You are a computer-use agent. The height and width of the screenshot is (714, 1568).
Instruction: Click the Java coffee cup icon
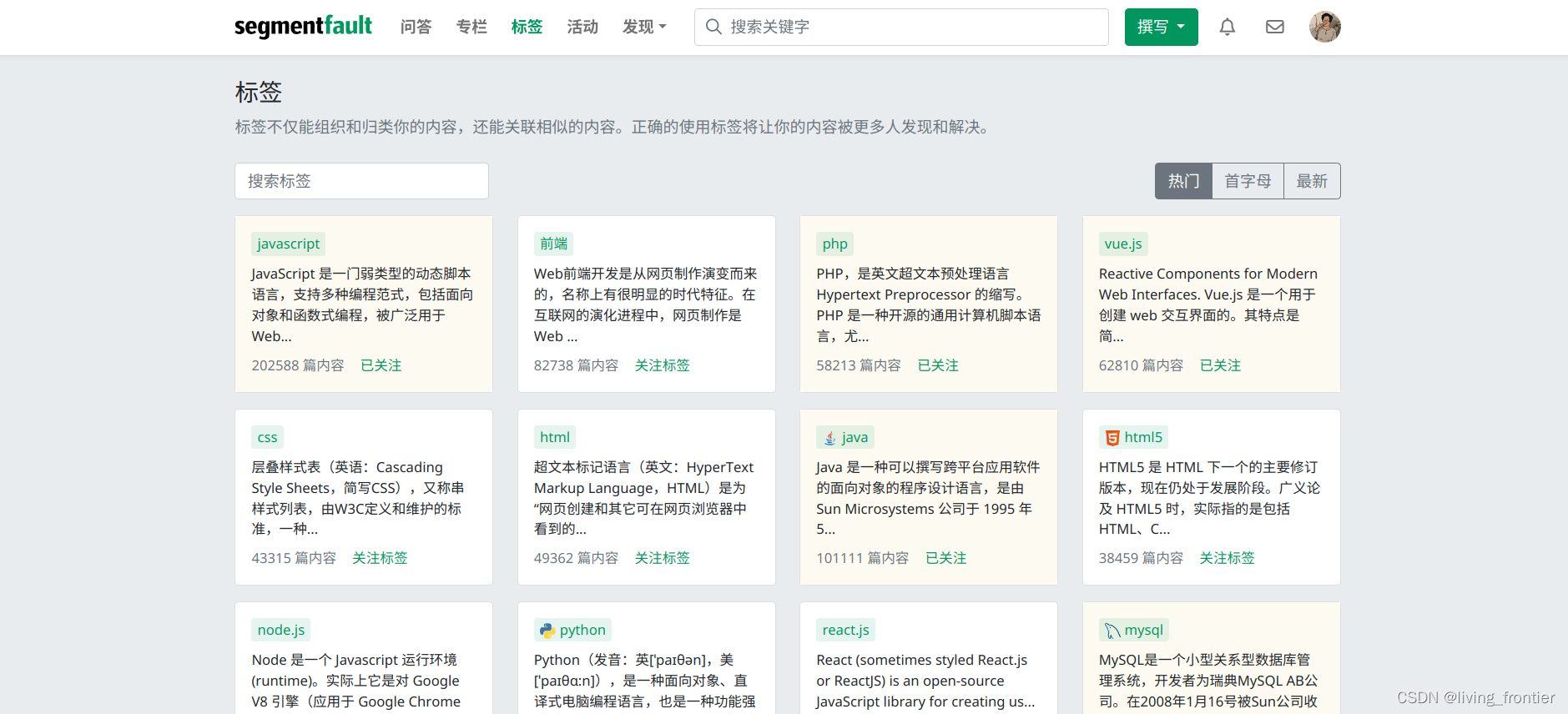[x=829, y=438]
